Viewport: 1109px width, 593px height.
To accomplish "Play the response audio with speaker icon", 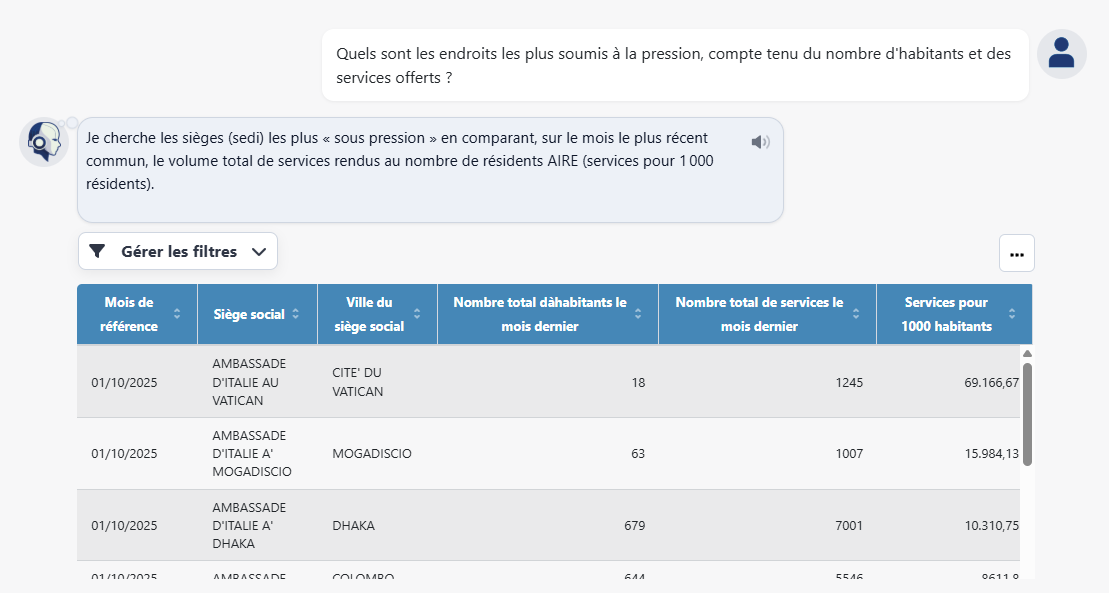I will click(x=760, y=142).
